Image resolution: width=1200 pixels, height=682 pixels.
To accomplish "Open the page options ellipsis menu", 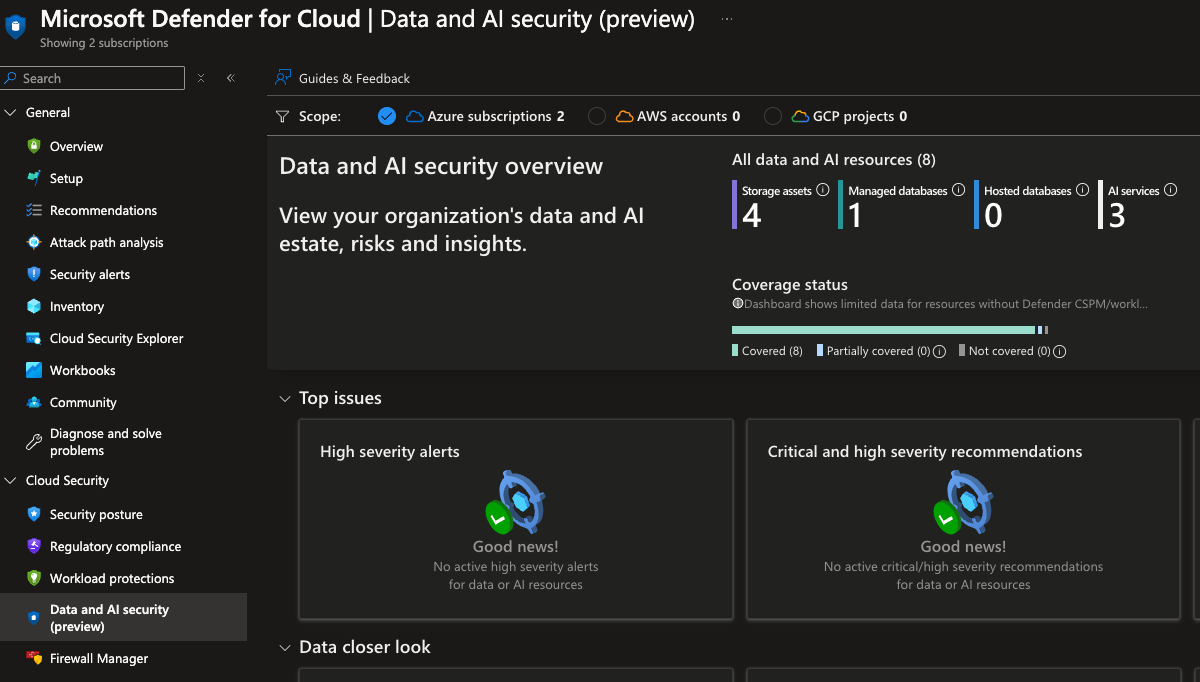I will click(x=726, y=17).
